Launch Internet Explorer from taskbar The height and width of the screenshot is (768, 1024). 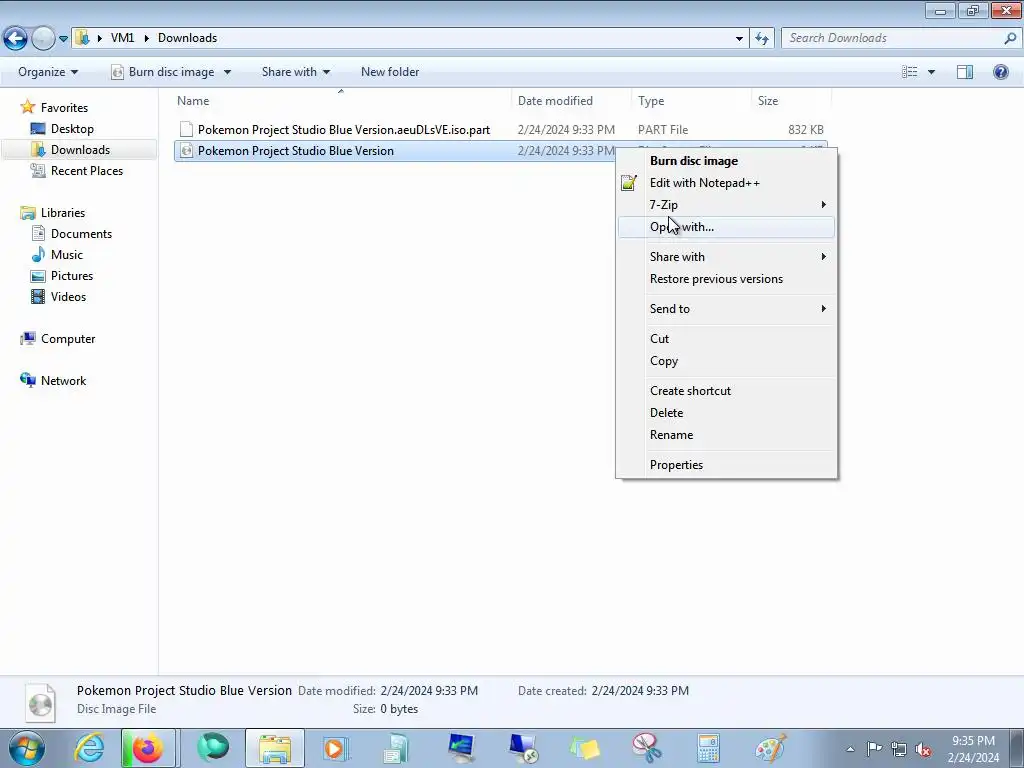point(89,748)
